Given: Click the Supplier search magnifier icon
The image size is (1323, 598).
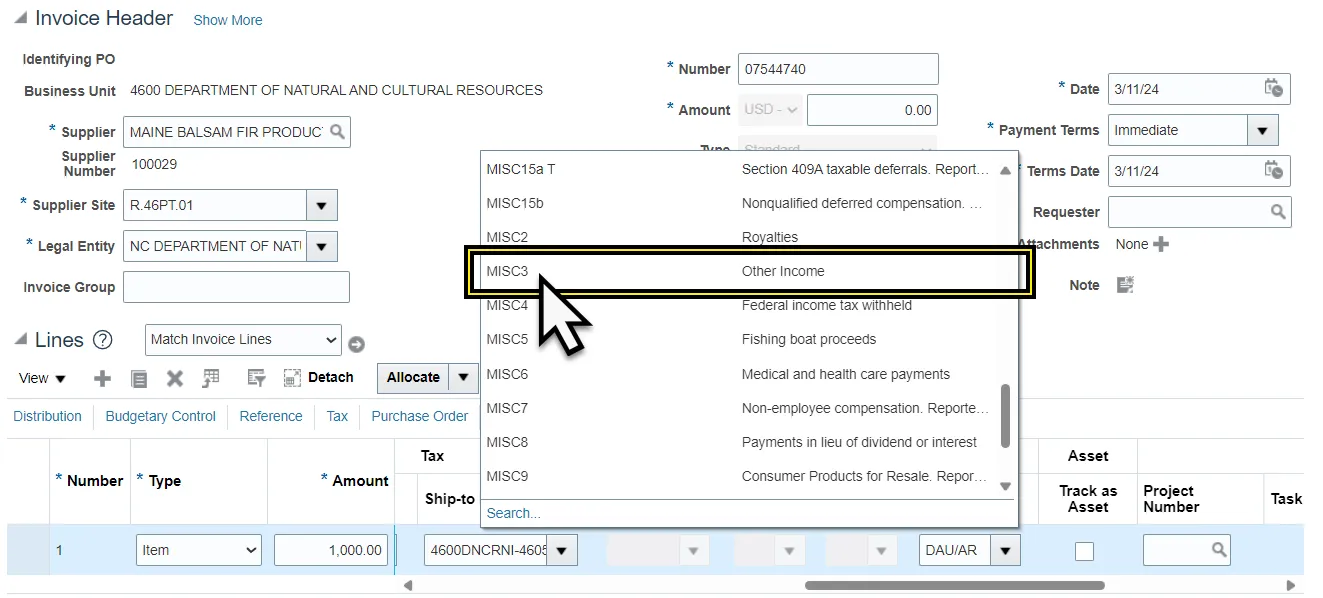Looking at the screenshot, I should (x=337, y=132).
